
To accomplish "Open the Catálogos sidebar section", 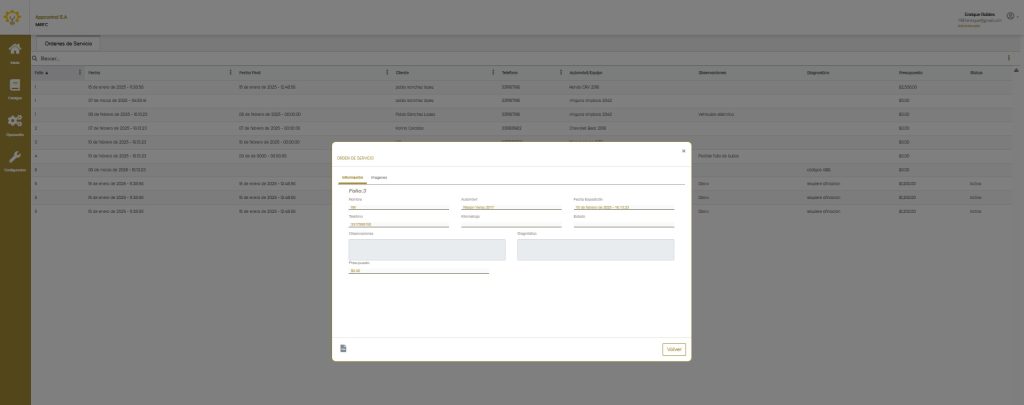I will pyautogui.click(x=15, y=88).
